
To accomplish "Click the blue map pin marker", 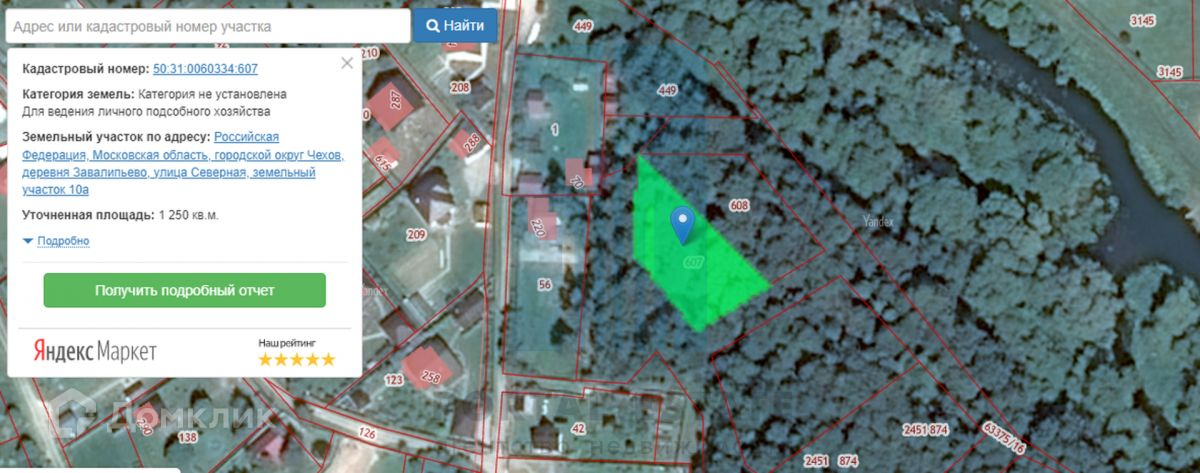I will click(x=682, y=225).
